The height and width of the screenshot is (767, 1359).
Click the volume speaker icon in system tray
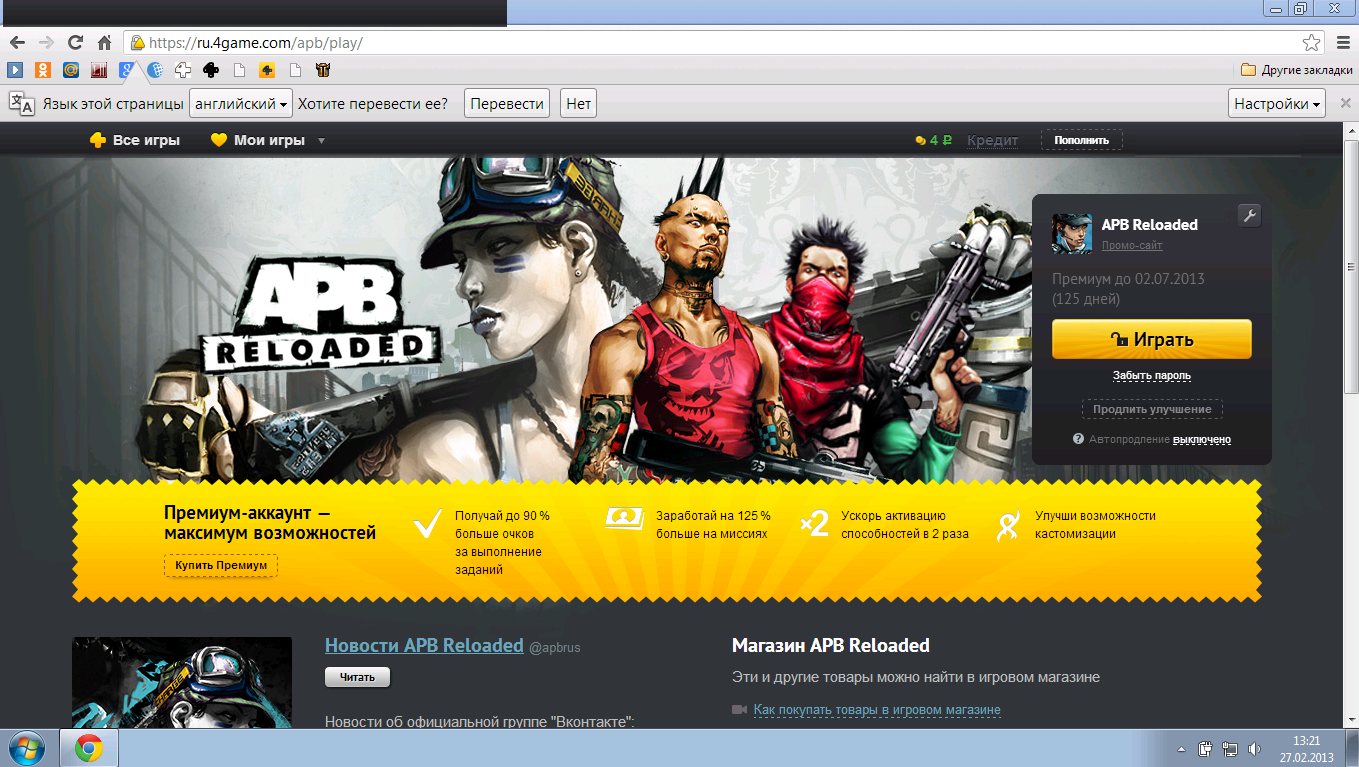1253,748
